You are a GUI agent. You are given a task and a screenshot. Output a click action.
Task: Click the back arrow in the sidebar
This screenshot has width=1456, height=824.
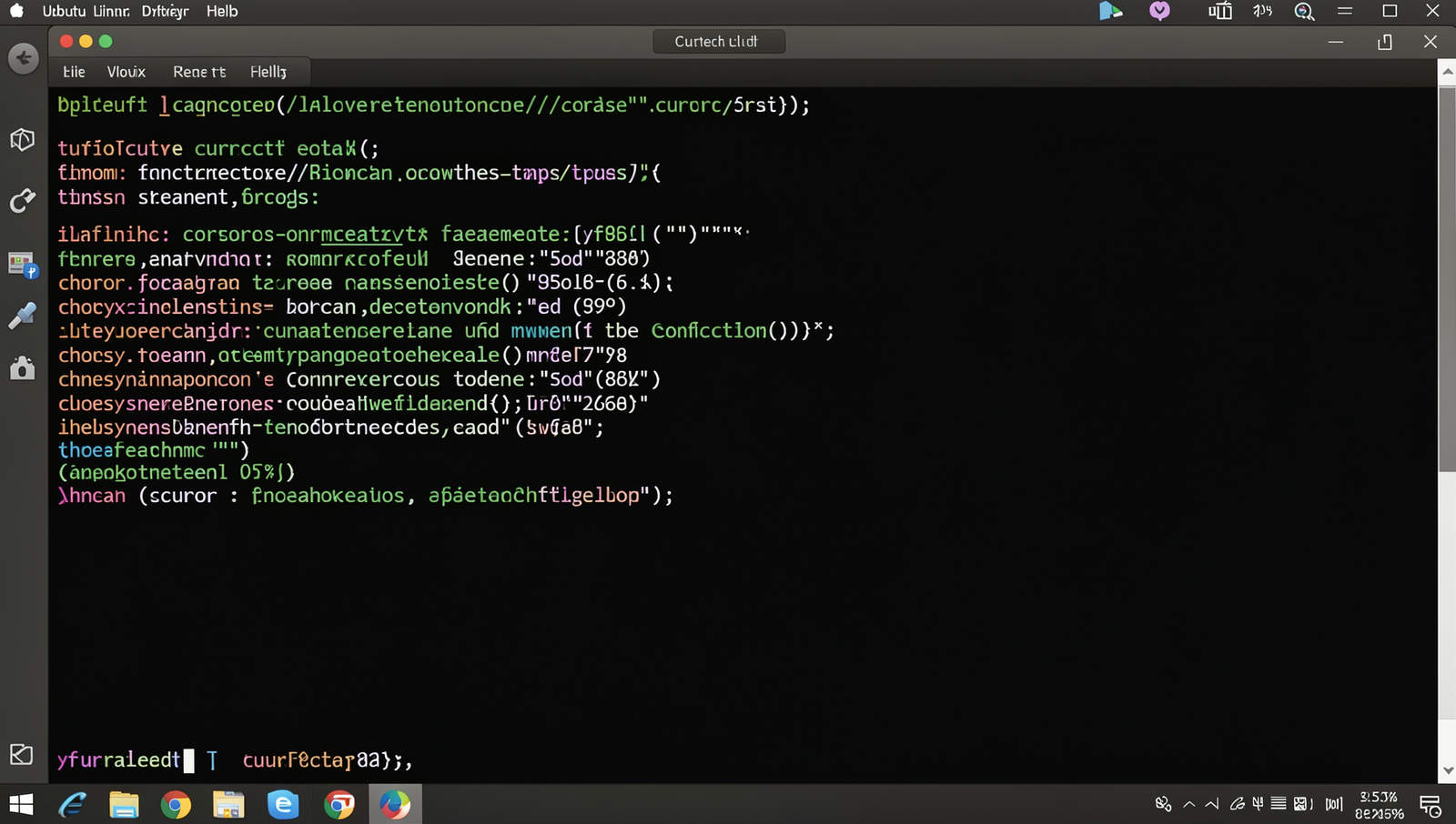pyautogui.click(x=24, y=59)
